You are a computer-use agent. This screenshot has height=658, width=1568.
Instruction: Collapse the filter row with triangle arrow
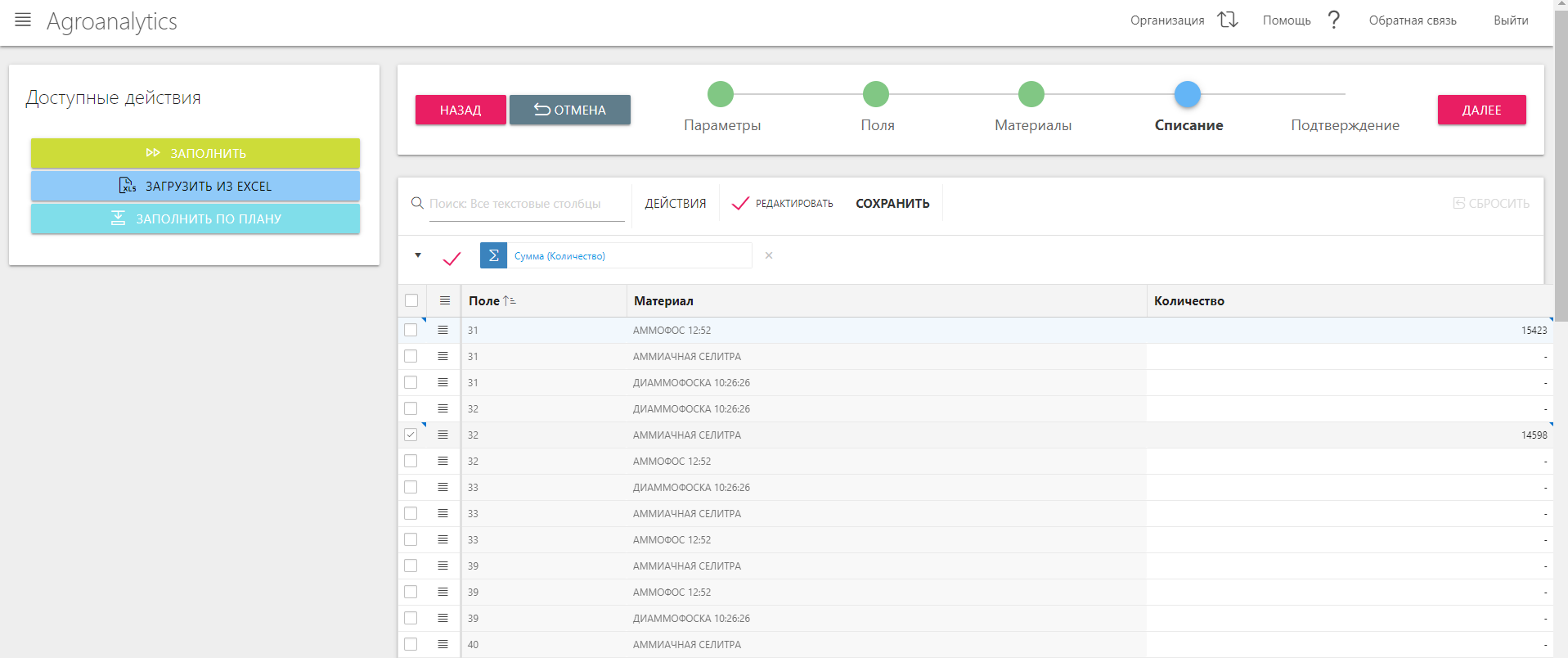(418, 255)
